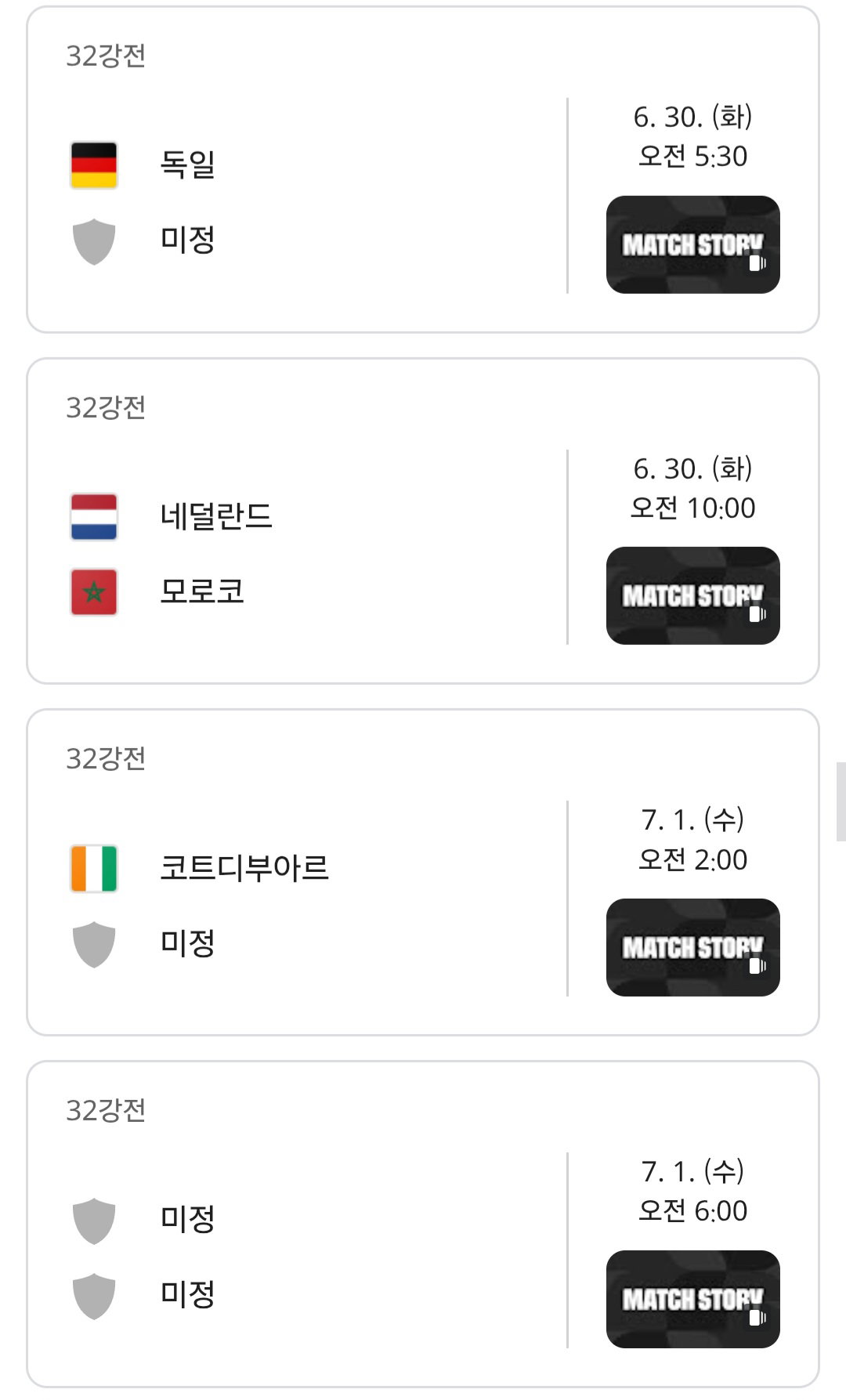Tap the Germany flag icon
The height and width of the screenshot is (1400, 846).
click(x=94, y=165)
